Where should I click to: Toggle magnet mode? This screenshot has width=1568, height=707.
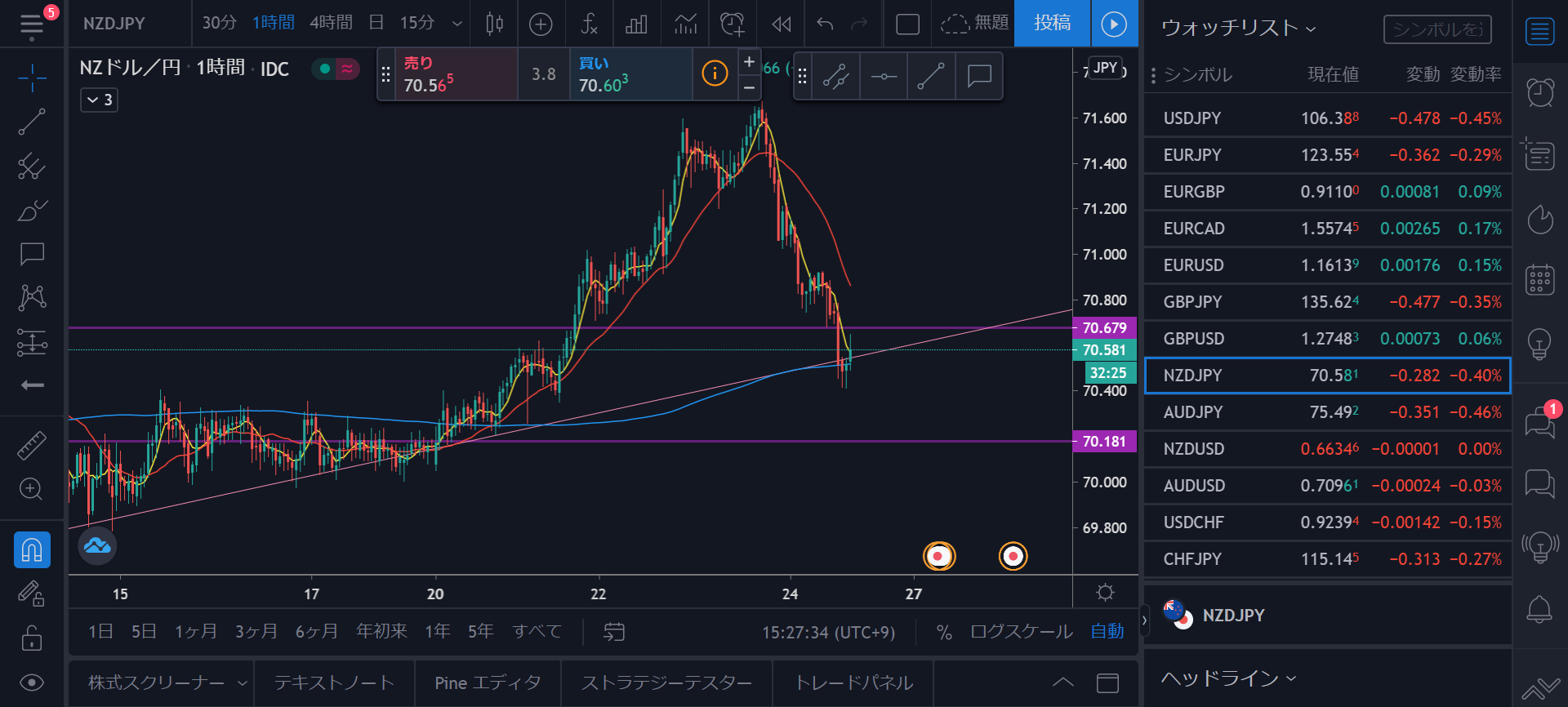[x=32, y=549]
